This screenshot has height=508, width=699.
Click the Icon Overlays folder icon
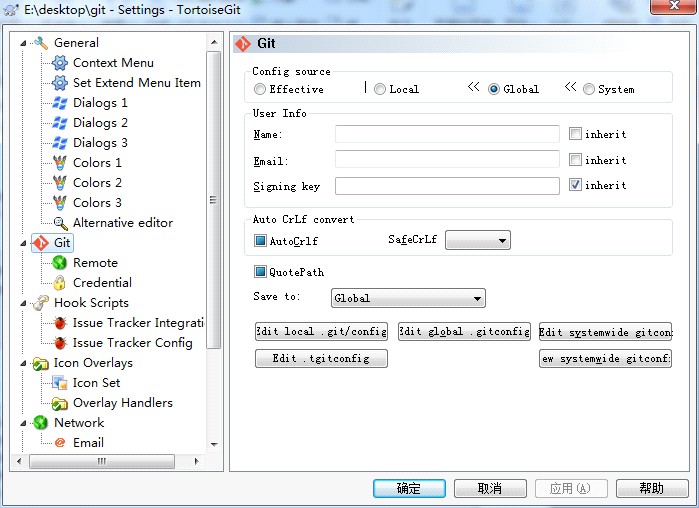click(x=41, y=364)
